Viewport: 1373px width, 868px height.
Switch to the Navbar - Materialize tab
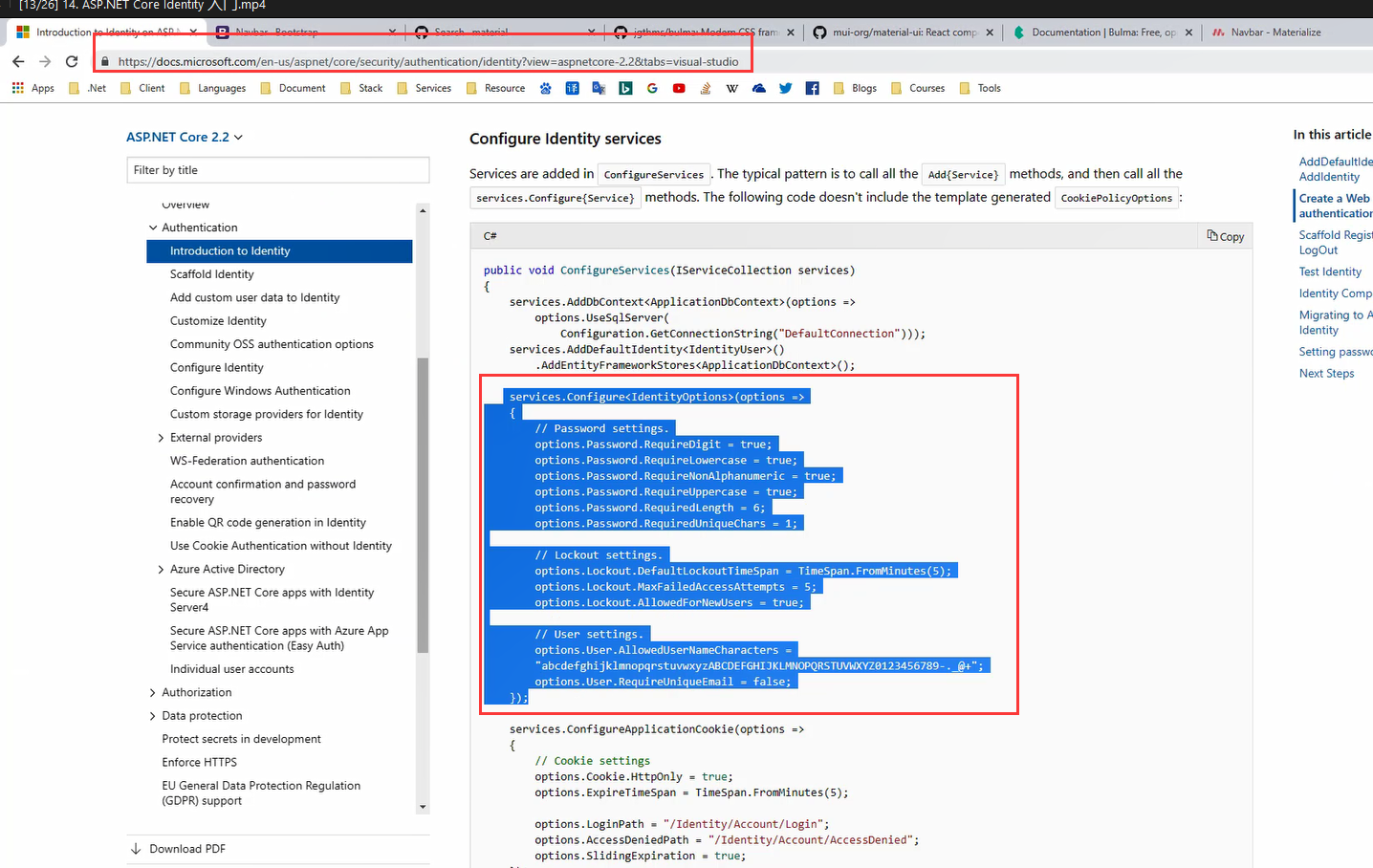tap(1275, 33)
